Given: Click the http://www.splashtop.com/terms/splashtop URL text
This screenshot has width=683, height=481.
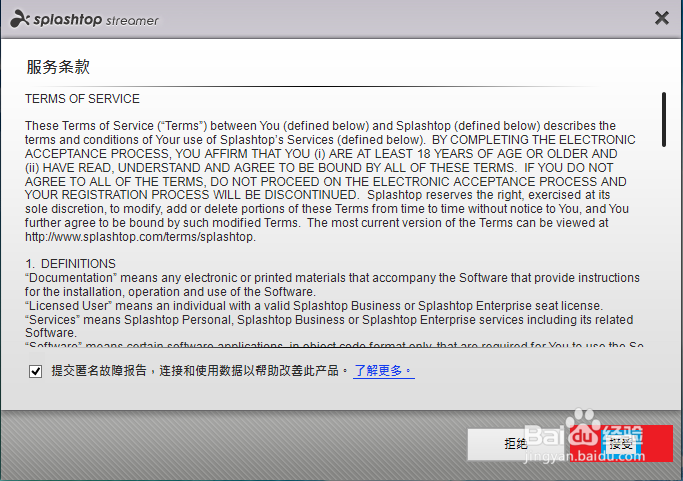Looking at the screenshot, I should coord(139,237).
